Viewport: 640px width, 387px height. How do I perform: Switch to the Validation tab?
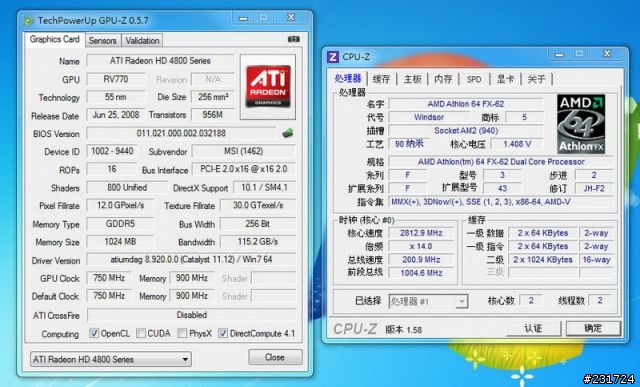pyautogui.click(x=142, y=40)
